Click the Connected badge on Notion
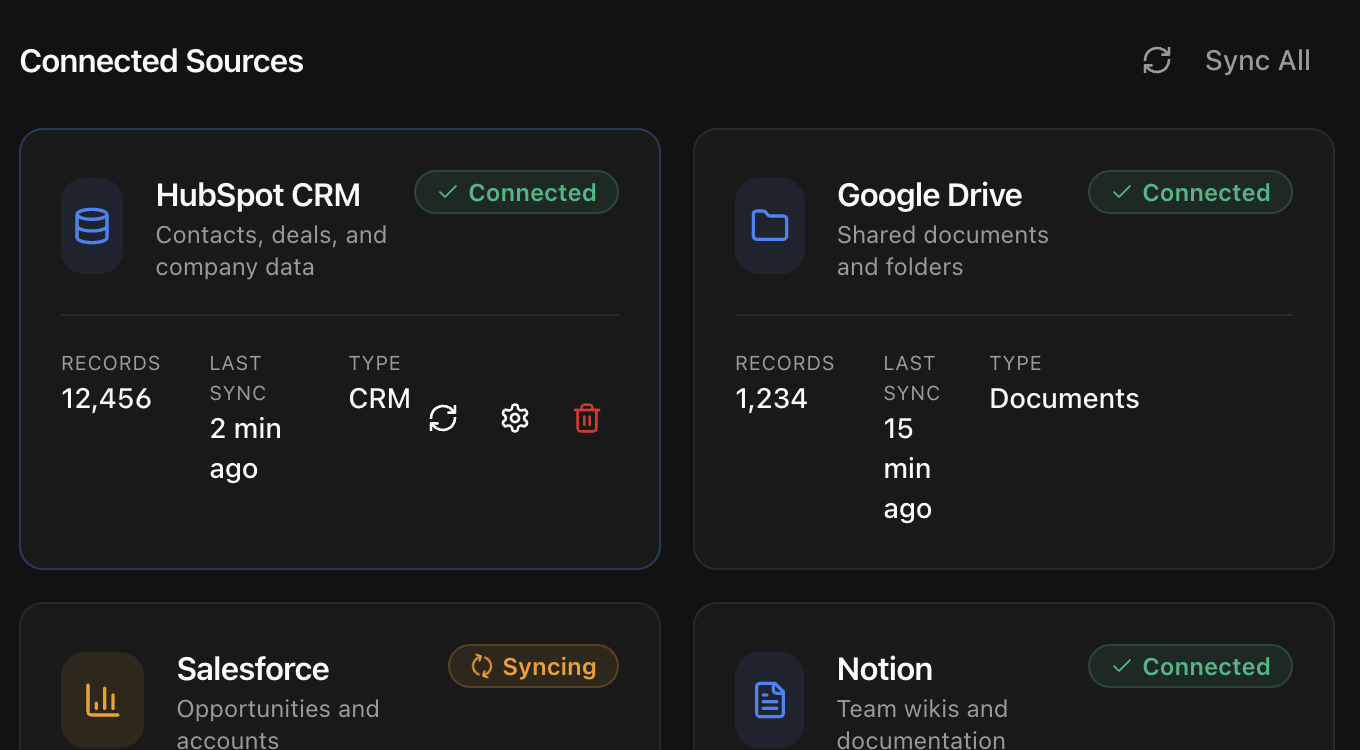 (1190, 666)
